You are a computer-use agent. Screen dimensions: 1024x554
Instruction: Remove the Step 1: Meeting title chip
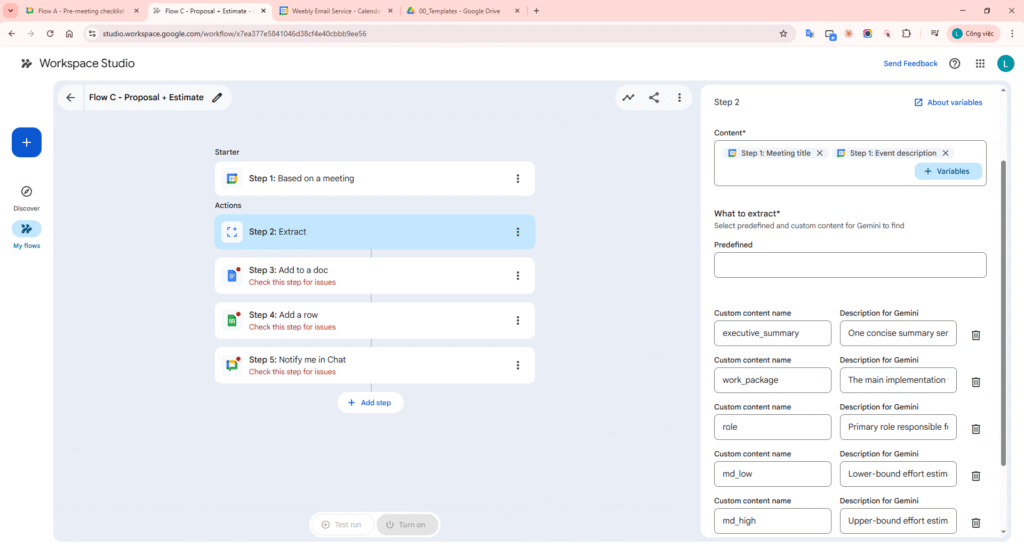click(820, 153)
